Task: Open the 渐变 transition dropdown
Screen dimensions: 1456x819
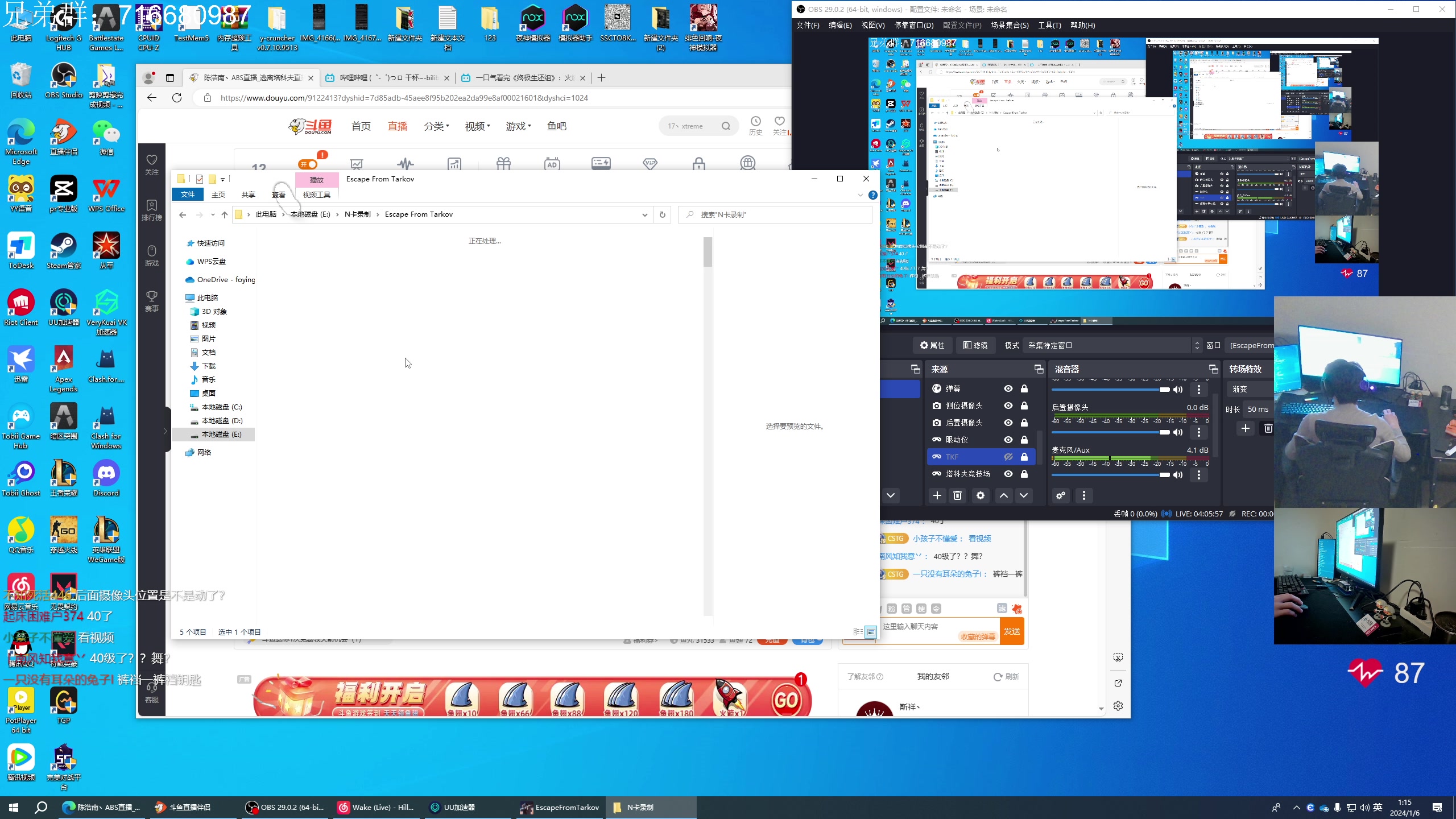Action: pyautogui.click(x=1250, y=389)
